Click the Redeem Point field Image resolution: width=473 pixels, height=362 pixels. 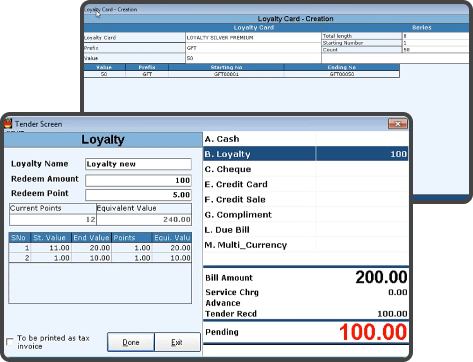click(x=138, y=195)
